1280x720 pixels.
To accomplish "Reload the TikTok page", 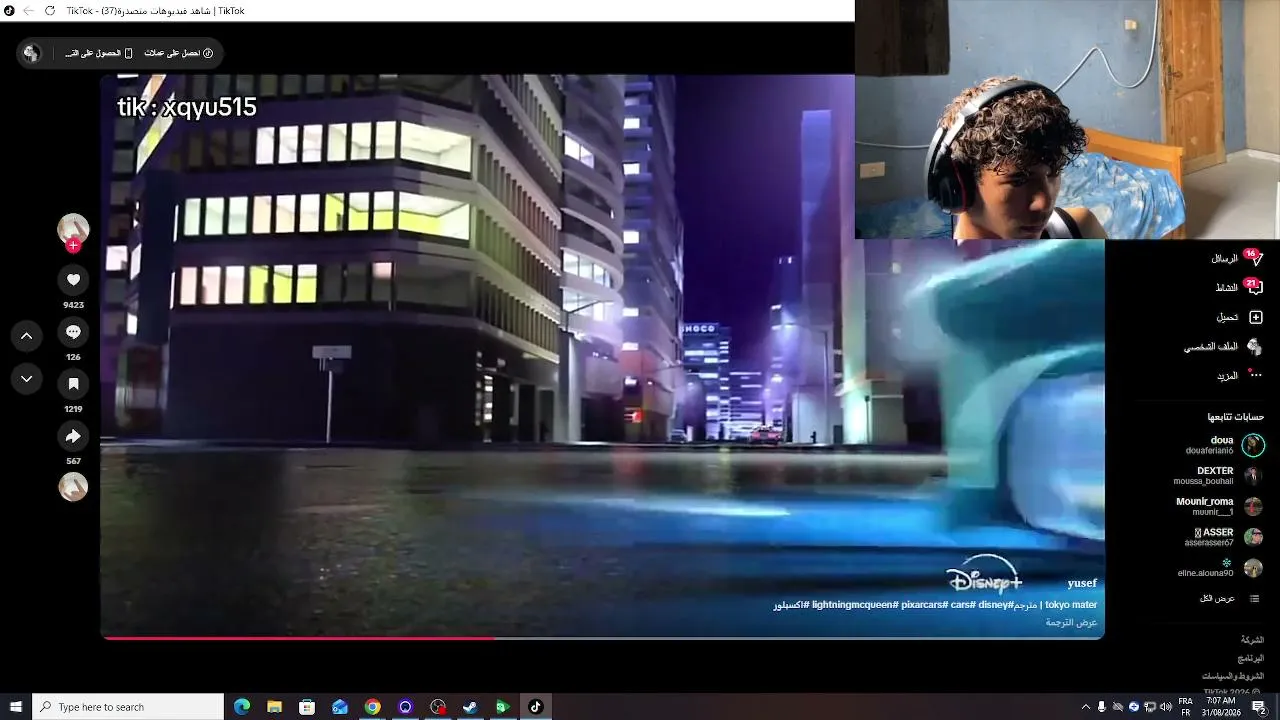I will point(50,10).
